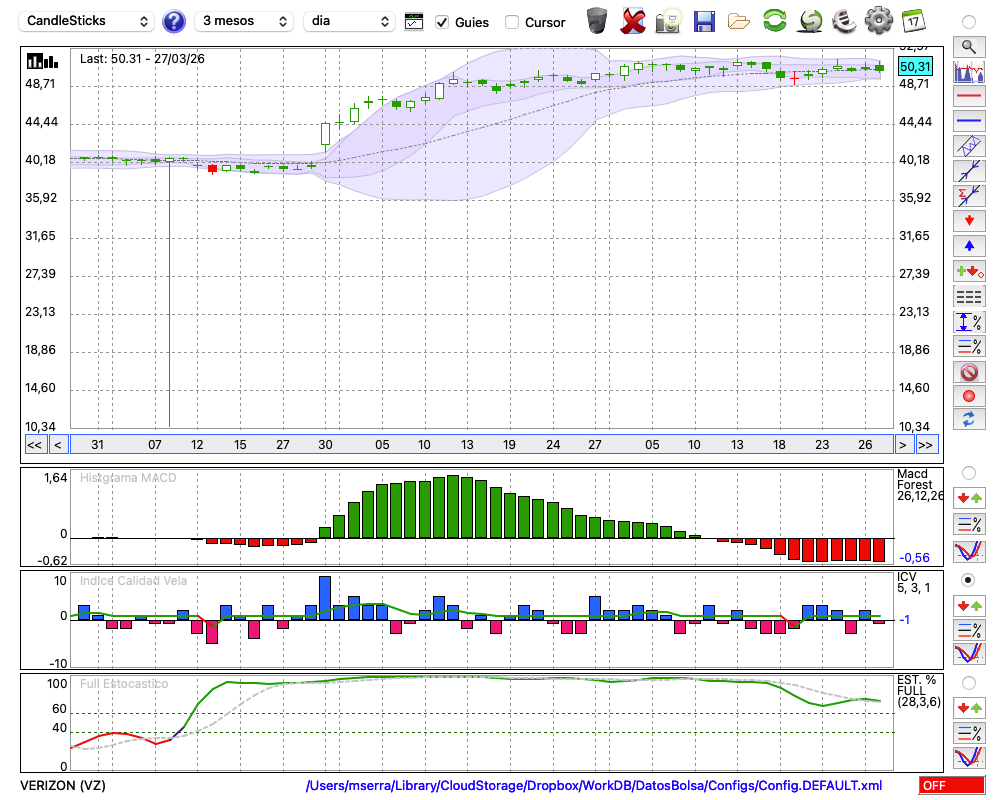Select the radio button beside Macd Forest panel
1000x800 pixels.
point(968,472)
